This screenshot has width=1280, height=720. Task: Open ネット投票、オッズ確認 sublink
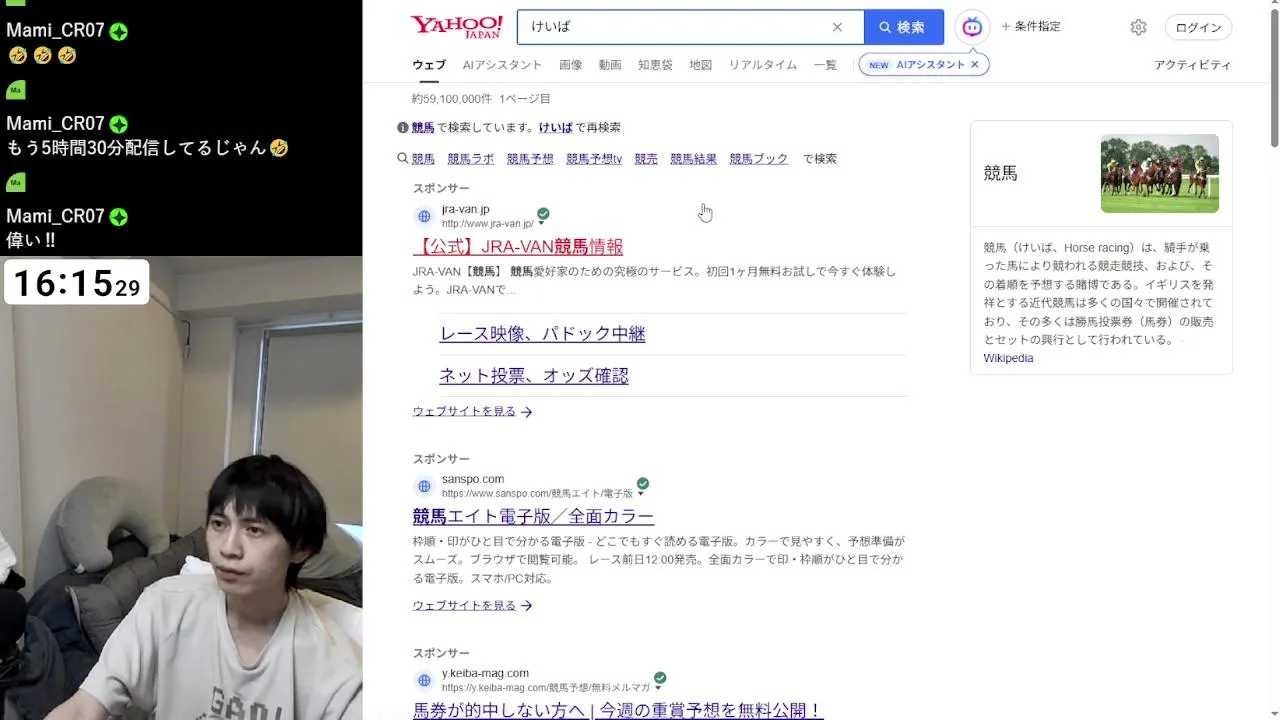(534, 376)
